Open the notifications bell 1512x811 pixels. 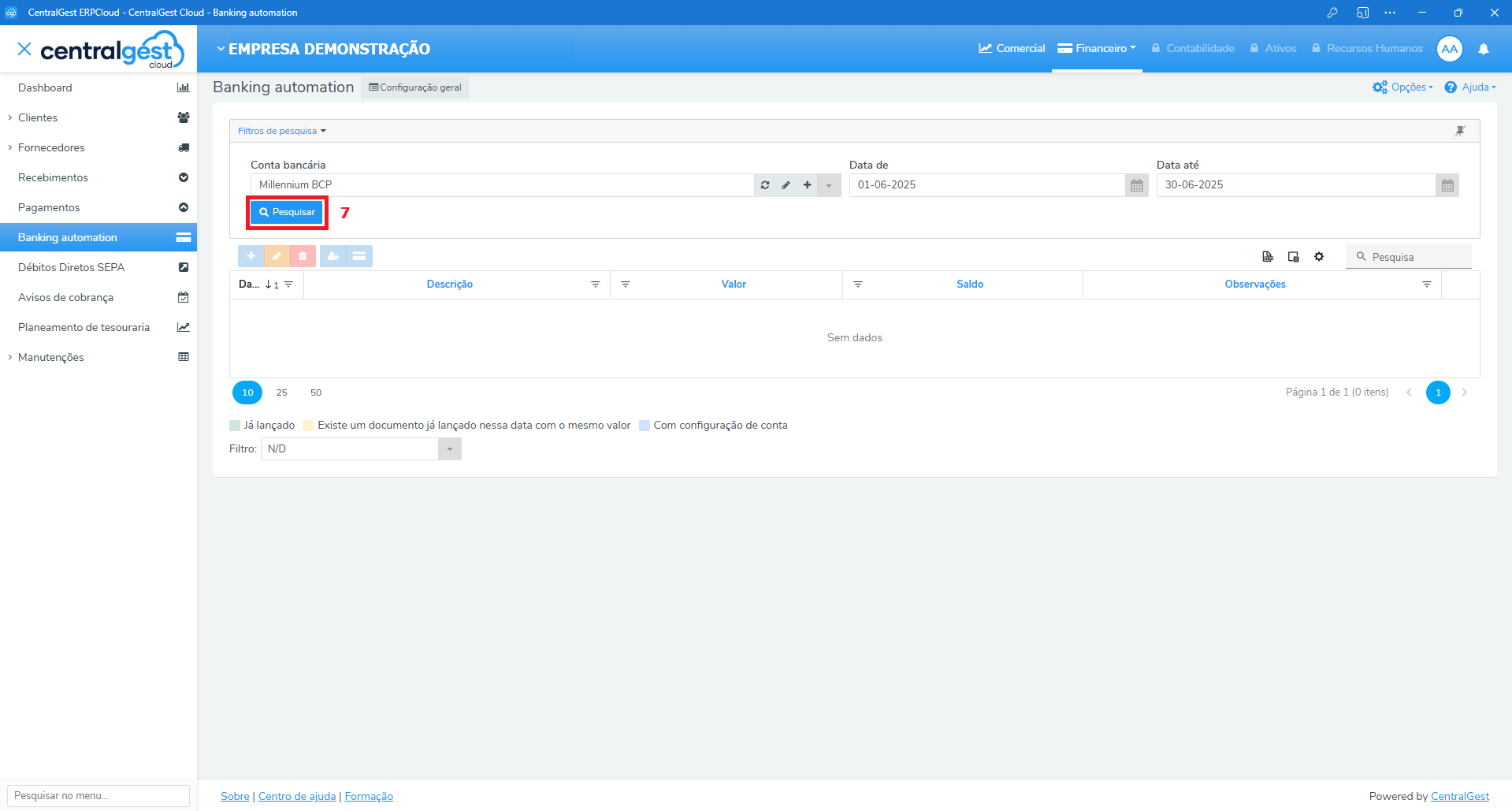[x=1484, y=49]
